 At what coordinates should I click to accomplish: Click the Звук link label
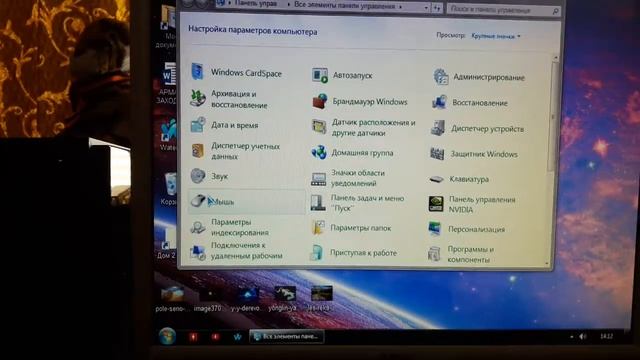pyautogui.click(x=220, y=176)
